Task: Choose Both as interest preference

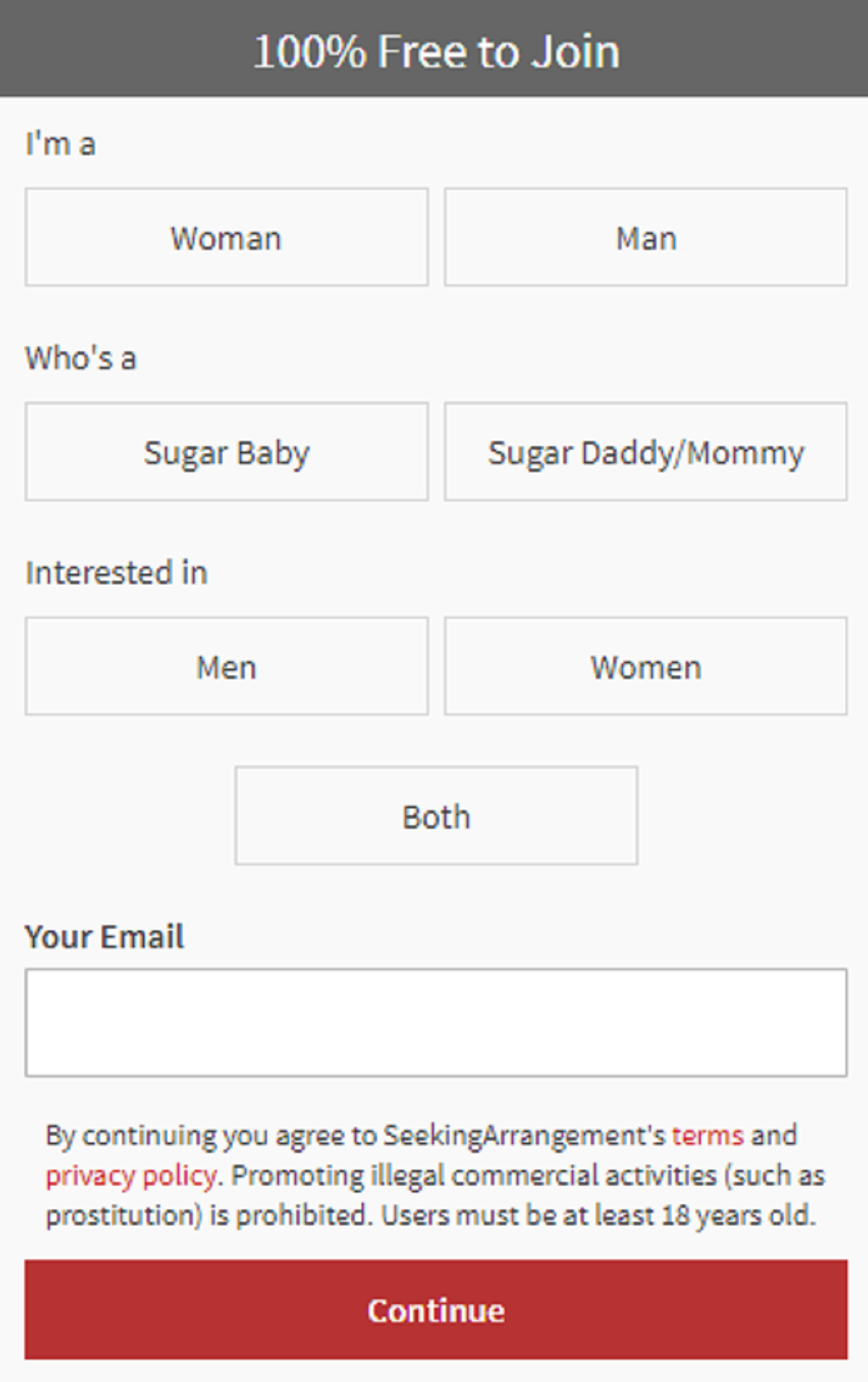Action: click(x=436, y=815)
